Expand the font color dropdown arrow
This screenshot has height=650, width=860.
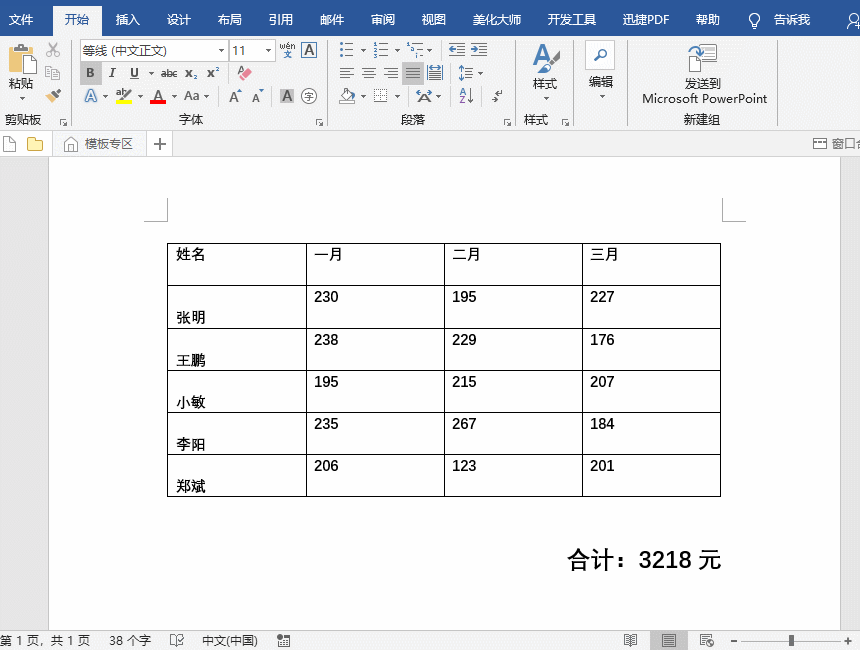coord(174,96)
